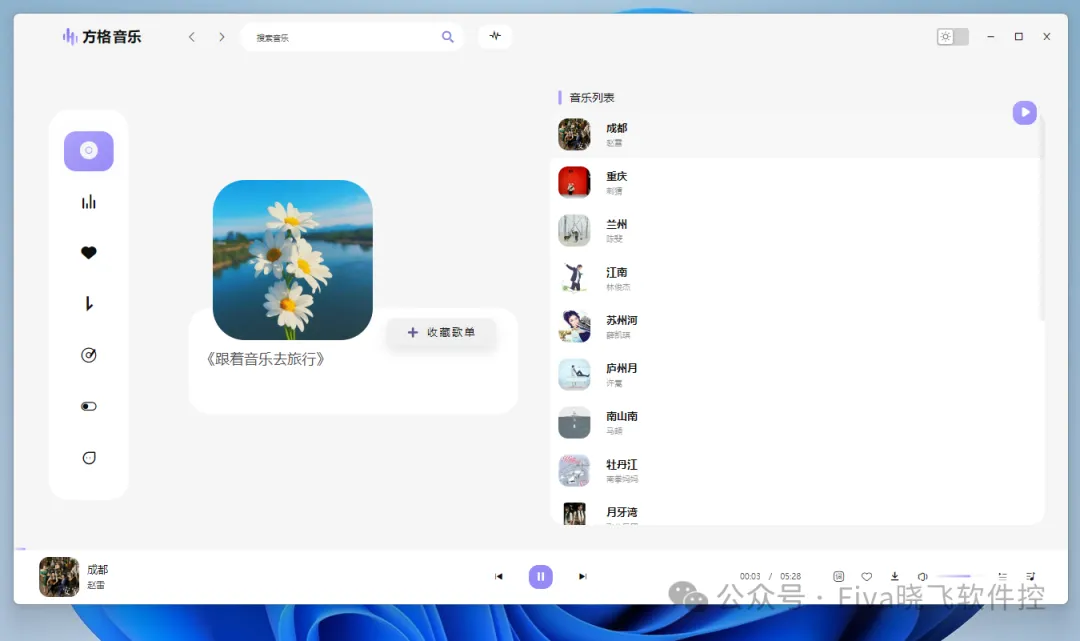
Task: Click the playback progress bar above player
Action: tap(541, 549)
